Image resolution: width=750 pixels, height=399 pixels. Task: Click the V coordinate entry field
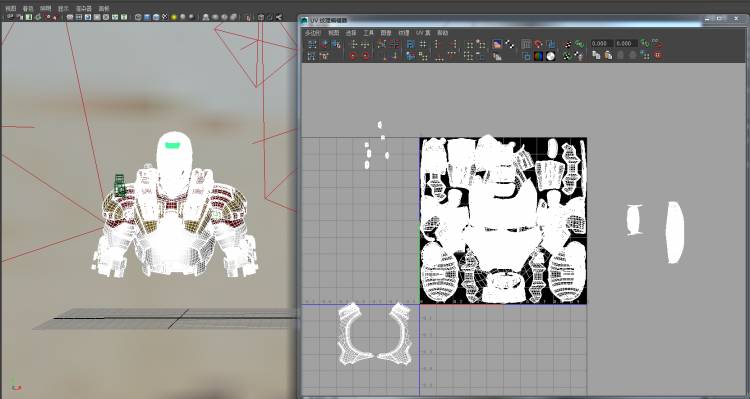coord(627,44)
